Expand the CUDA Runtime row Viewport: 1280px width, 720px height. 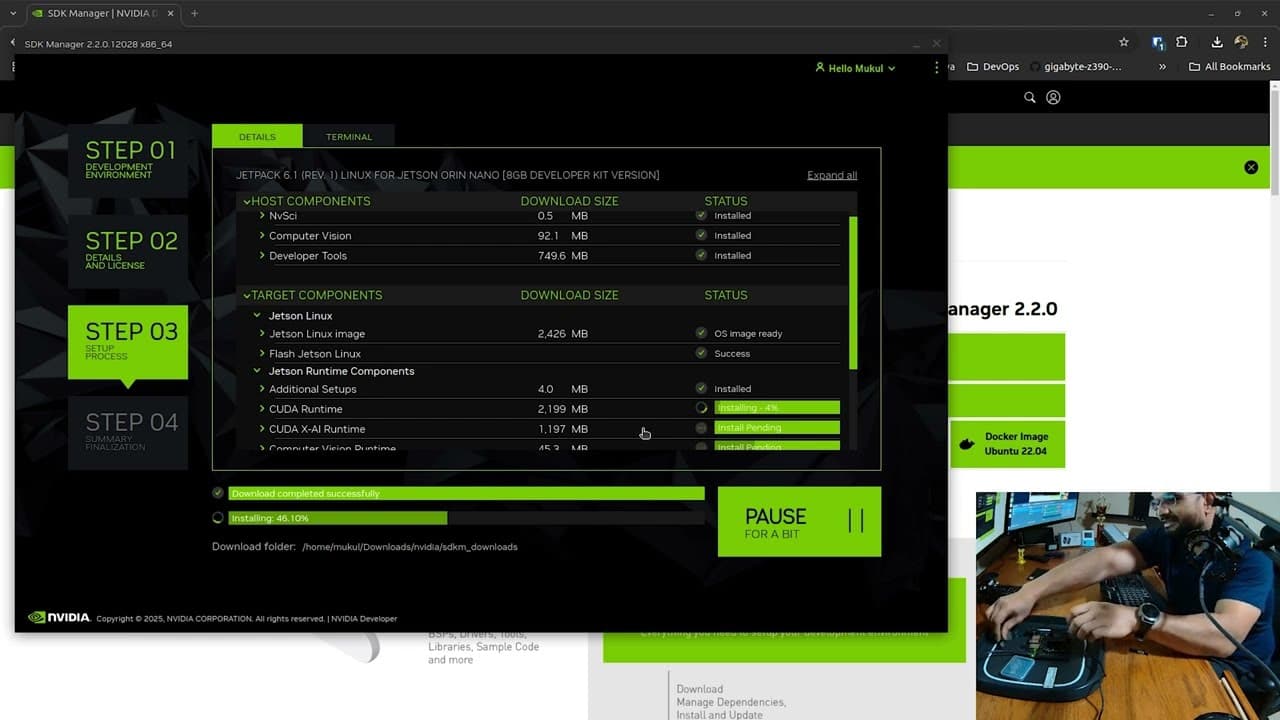[x=262, y=408]
